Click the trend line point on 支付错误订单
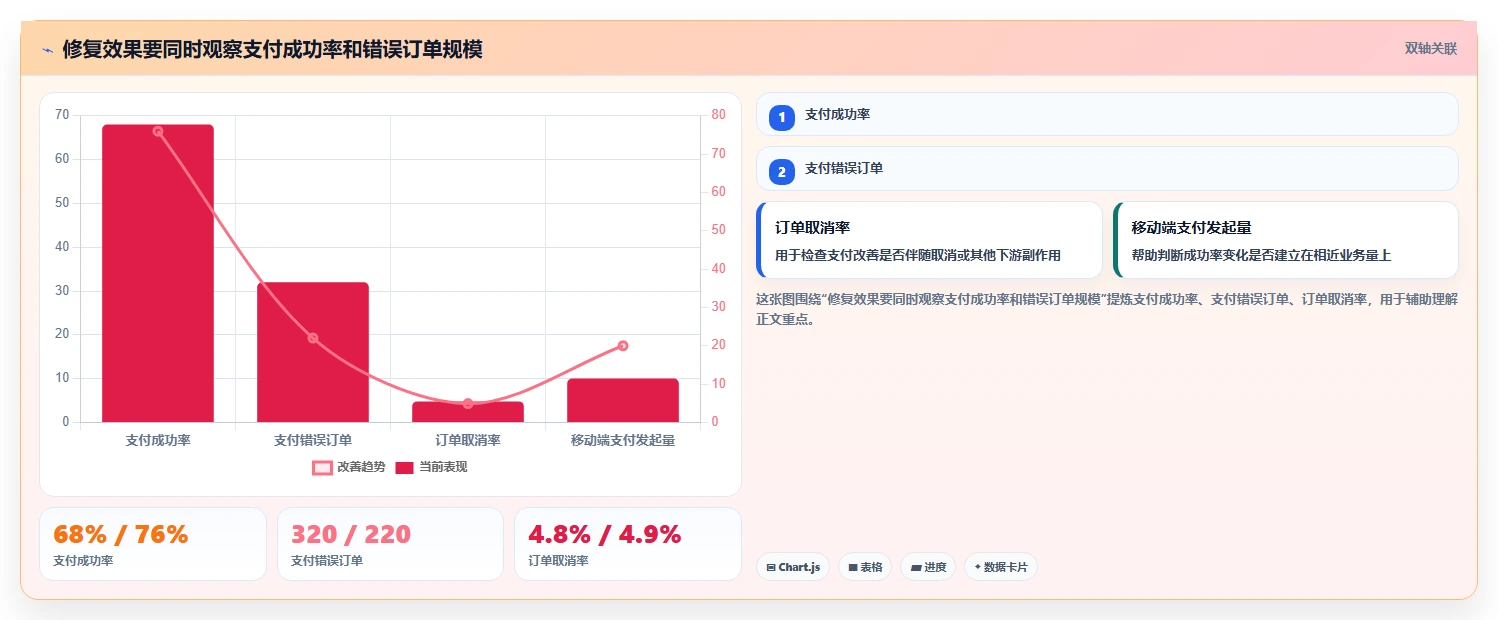1498x620 pixels. coord(313,338)
